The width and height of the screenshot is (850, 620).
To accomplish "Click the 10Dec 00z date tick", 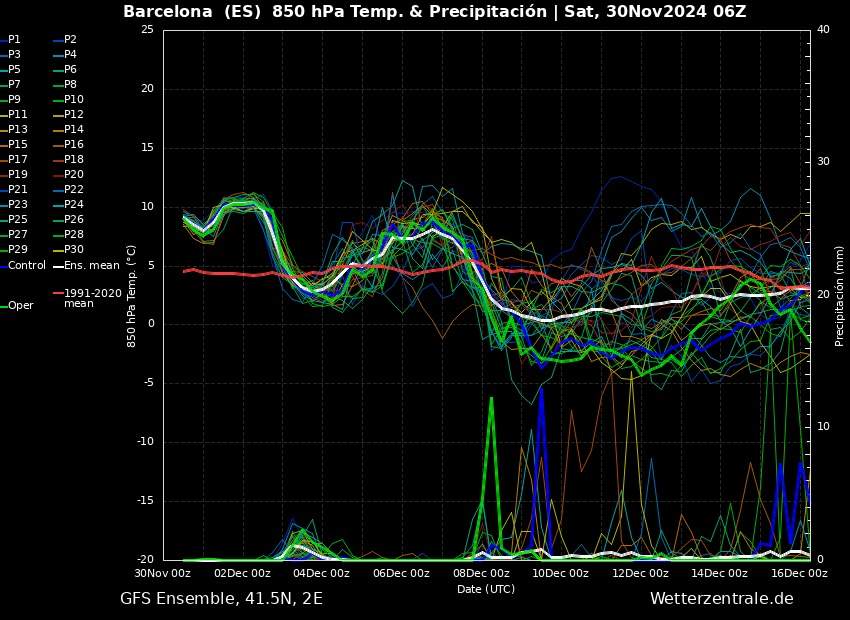I will coord(561,573).
